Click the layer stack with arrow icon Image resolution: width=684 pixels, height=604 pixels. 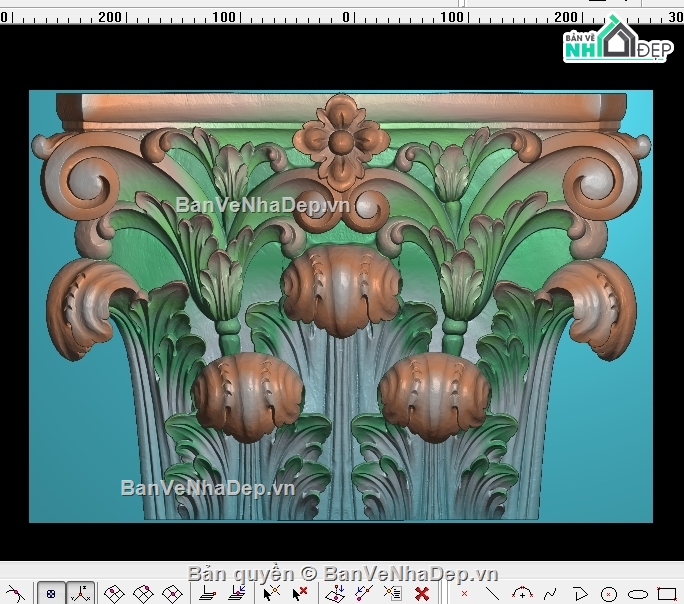[x=237, y=593]
